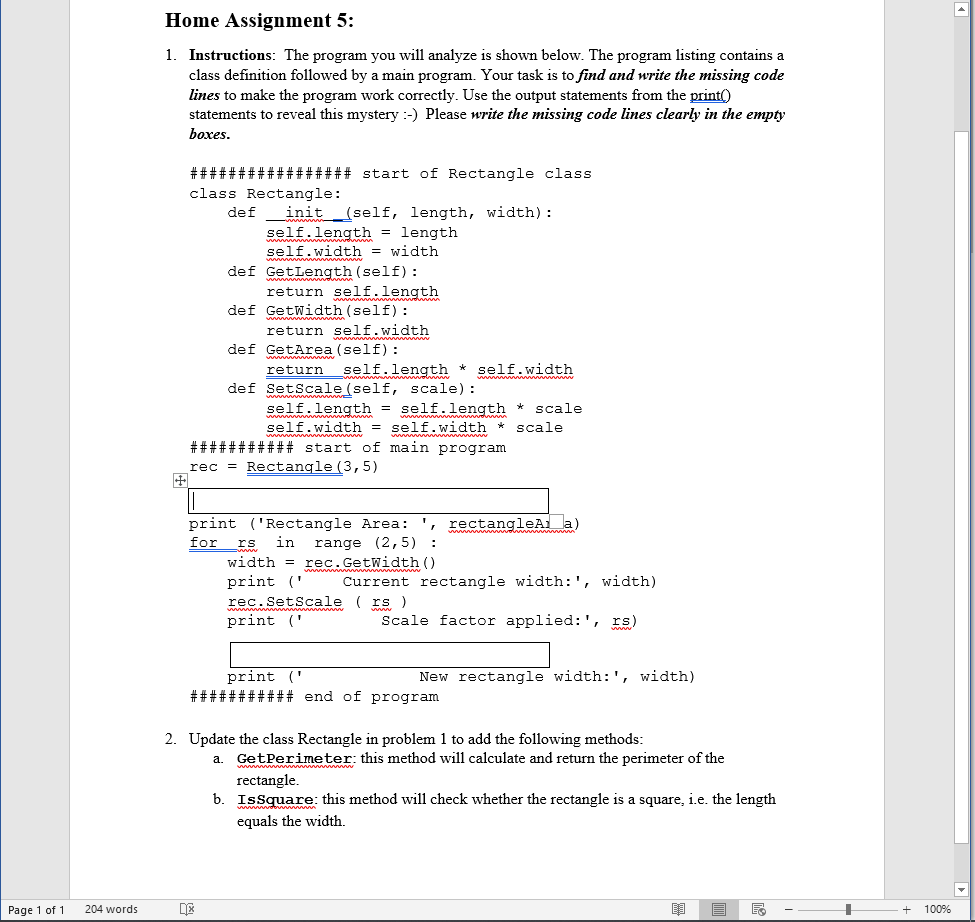This screenshot has width=975, height=922.
Task: Click the proofing errors icon in status bar
Action: point(186,909)
